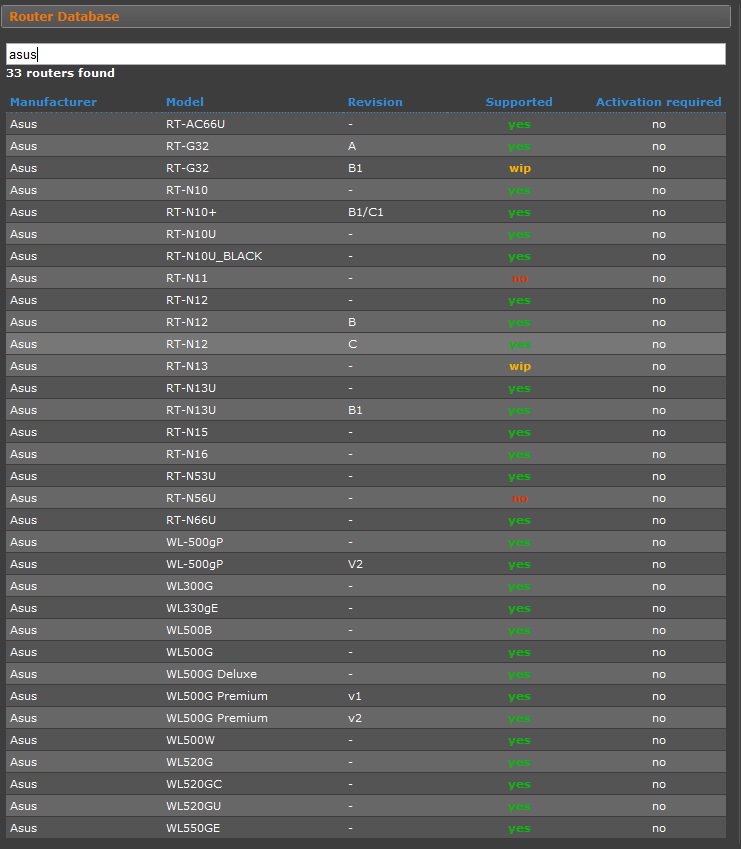Image resolution: width=741 pixels, height=849 pixels.
Task: Select the RT-N10 model cell
Action: [187, 190]
